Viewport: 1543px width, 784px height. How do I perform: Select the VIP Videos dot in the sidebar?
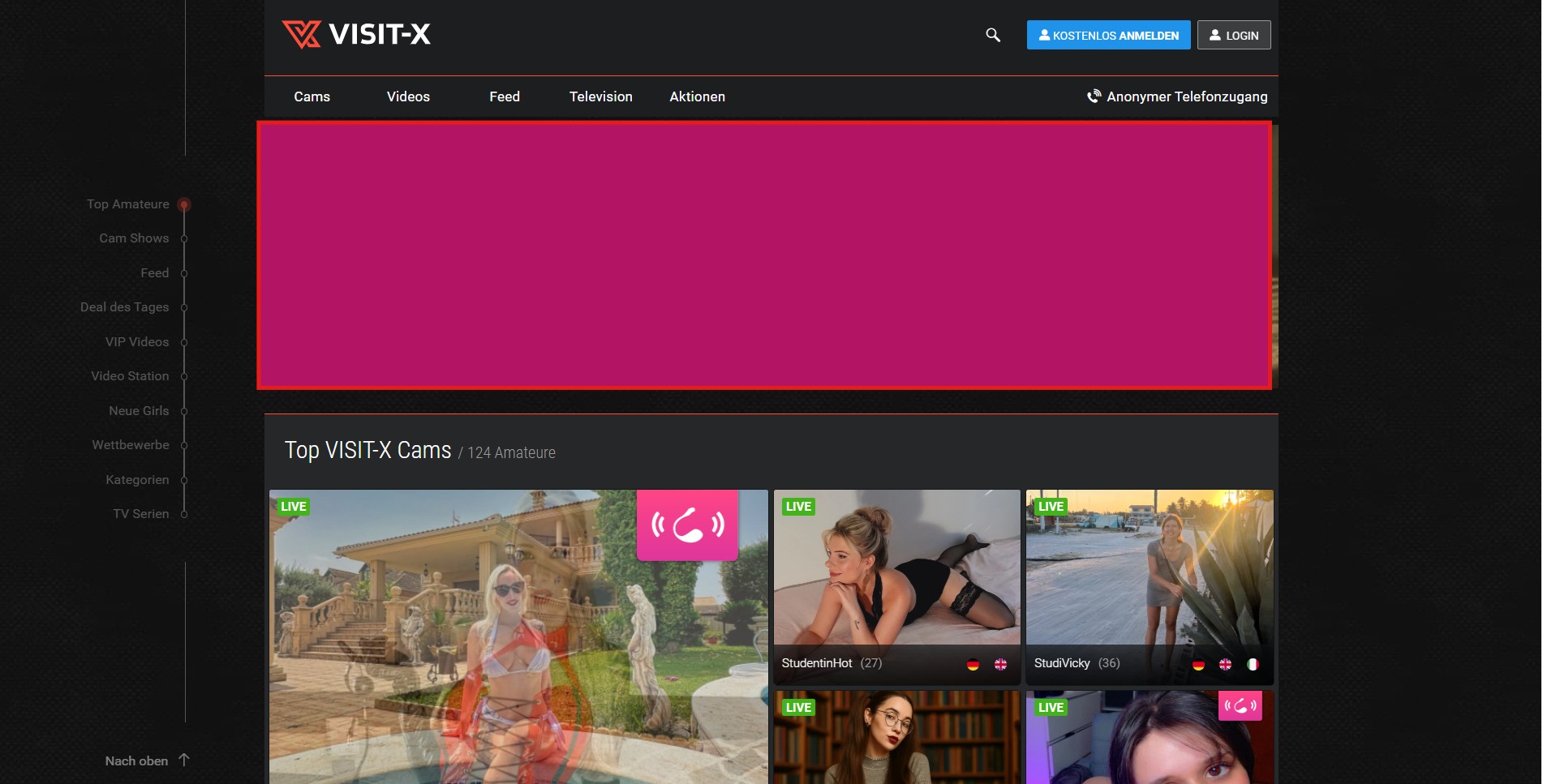click(x=184, y=341)
